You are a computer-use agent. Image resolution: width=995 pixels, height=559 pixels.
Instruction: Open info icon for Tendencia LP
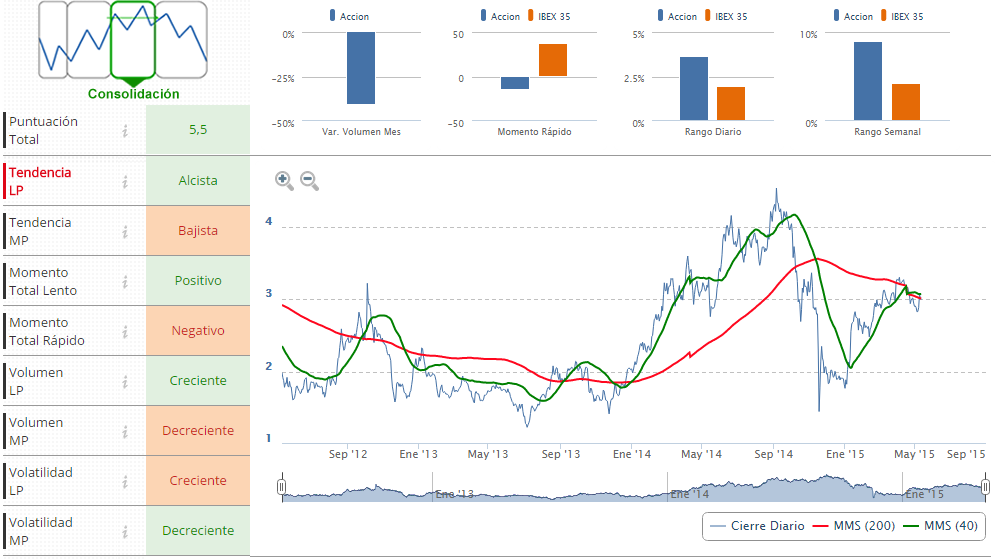tap(125, 181)
